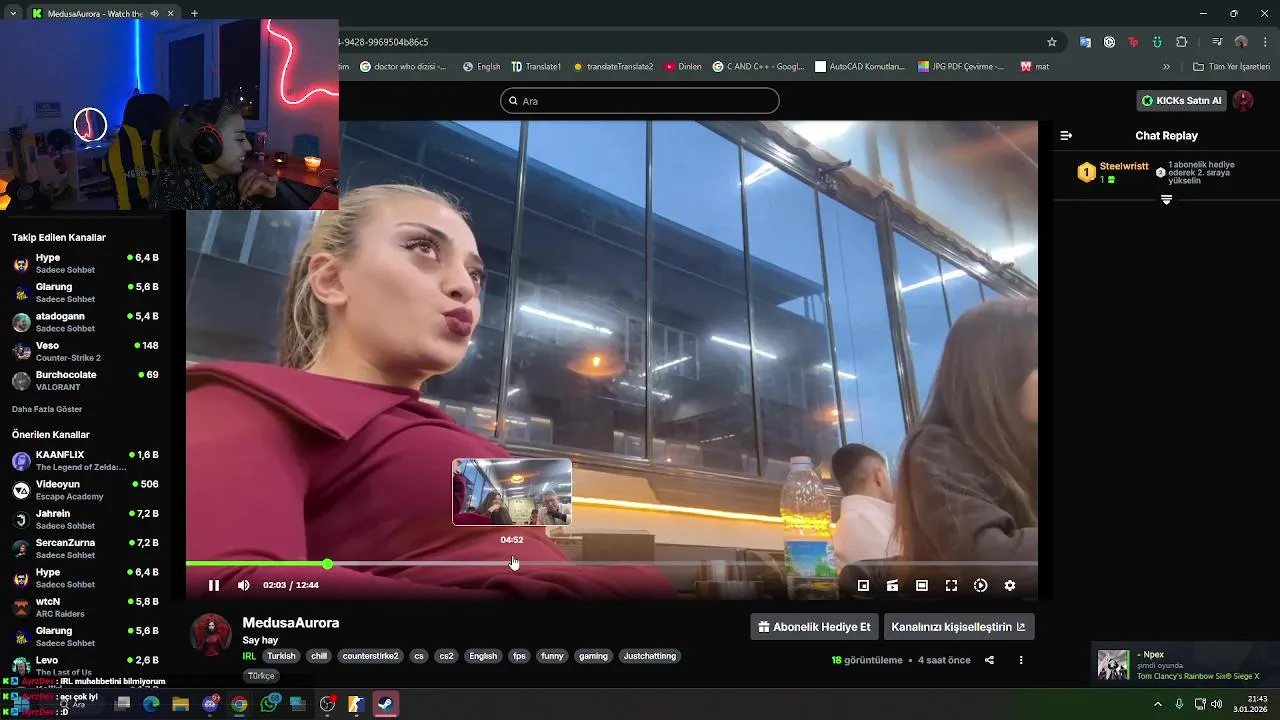Image resolution: width=1280 pixels, height=720 pixels.
Task: Open media controls in Chrome toolbar
Action: pos(1216,42)
